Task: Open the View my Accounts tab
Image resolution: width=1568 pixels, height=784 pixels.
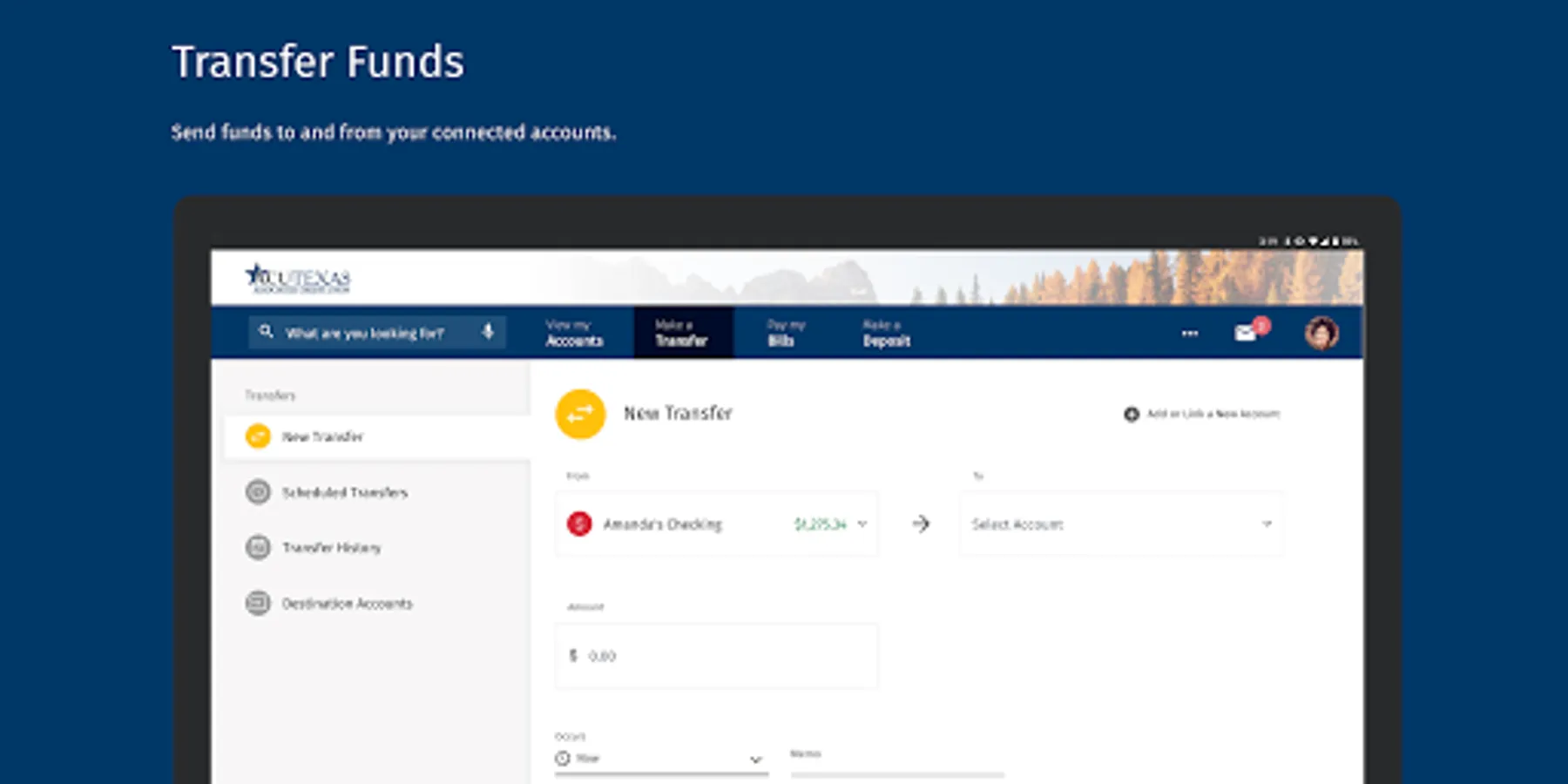Action: (574, 333)
